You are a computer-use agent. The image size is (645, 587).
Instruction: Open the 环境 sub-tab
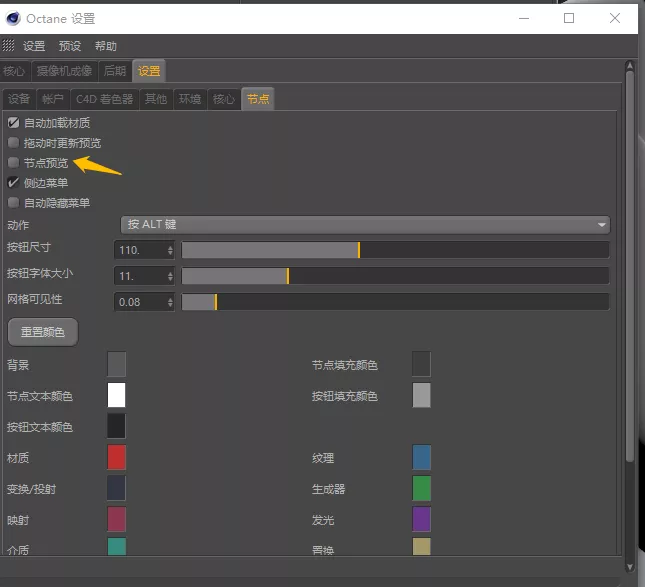(x=190, y=99)
